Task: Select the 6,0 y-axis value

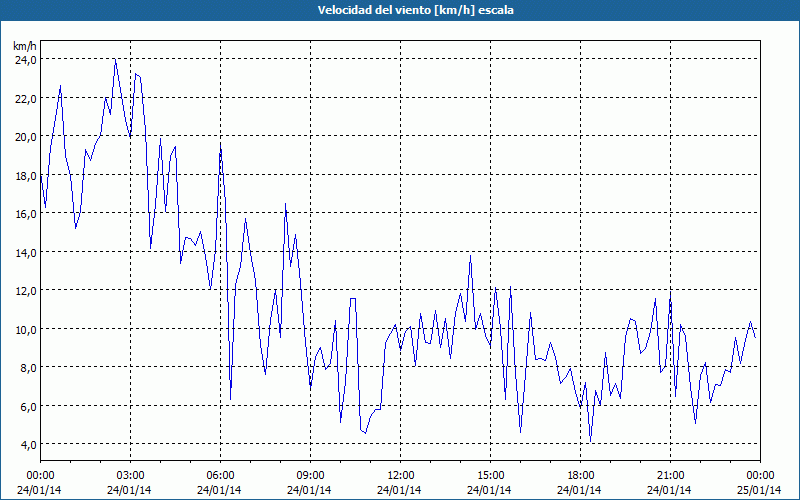Action: pos(29,407)
